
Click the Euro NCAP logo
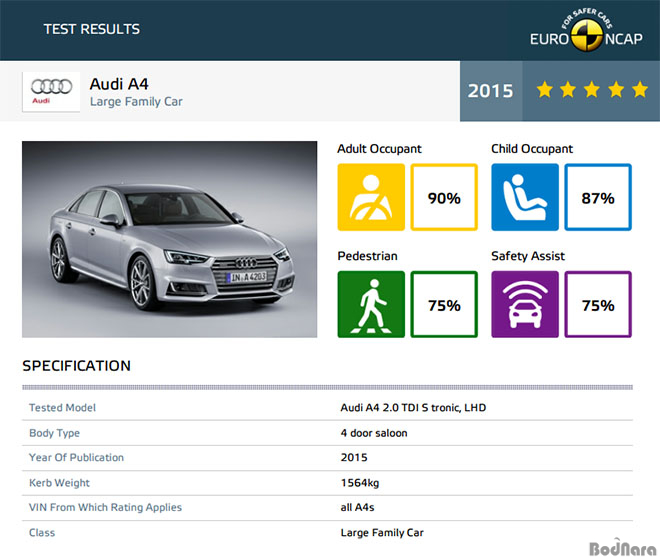(586, 30)
